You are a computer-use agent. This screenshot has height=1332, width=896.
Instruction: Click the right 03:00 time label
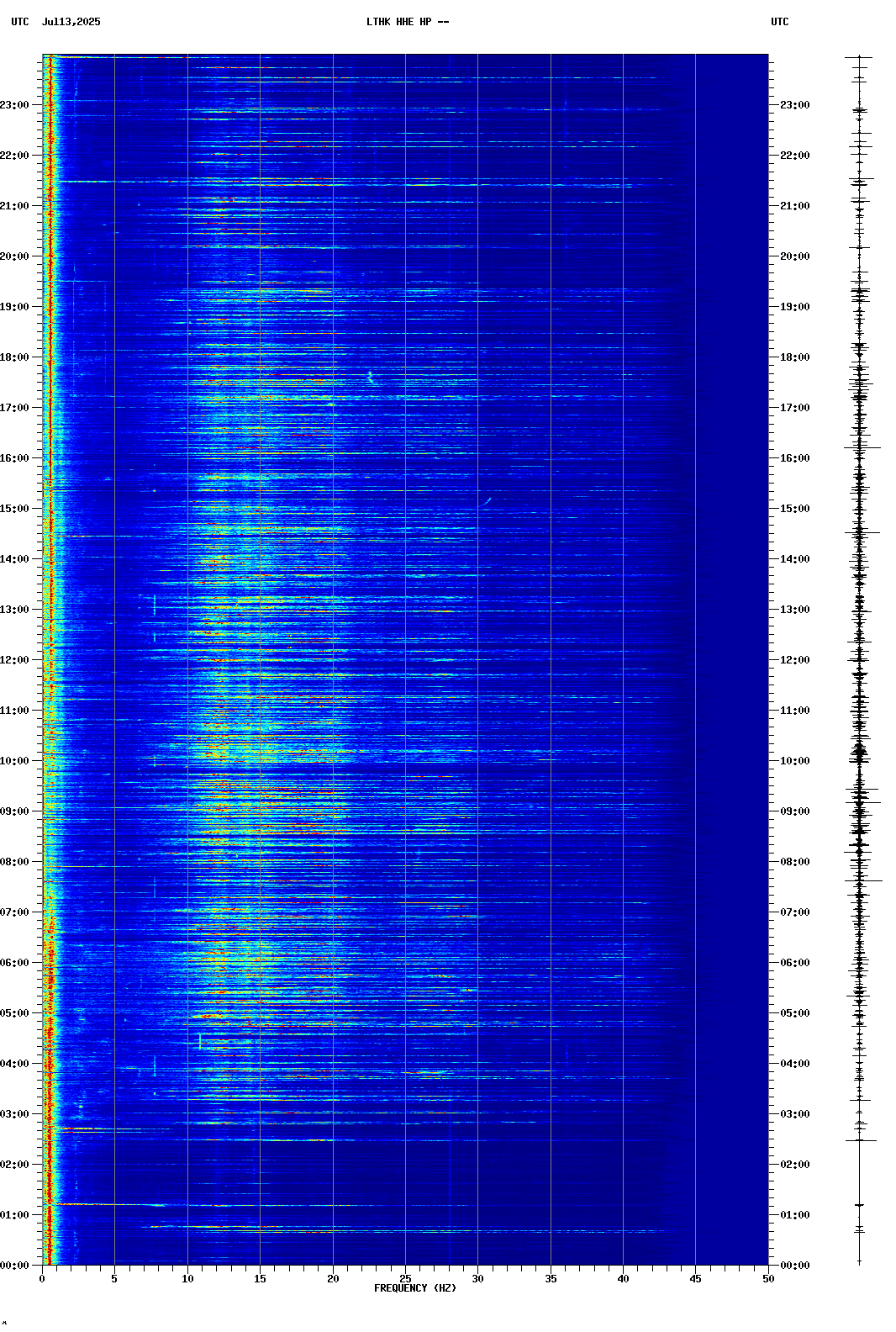tap(795, 1114)
